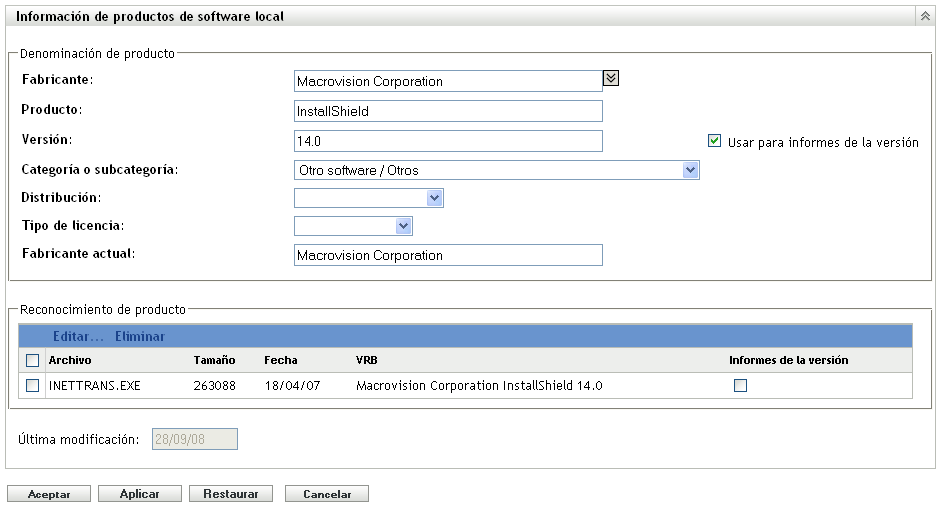Click the Restaurar button
This screenshot has width=942, height=510.
click(x=231, y=494)
